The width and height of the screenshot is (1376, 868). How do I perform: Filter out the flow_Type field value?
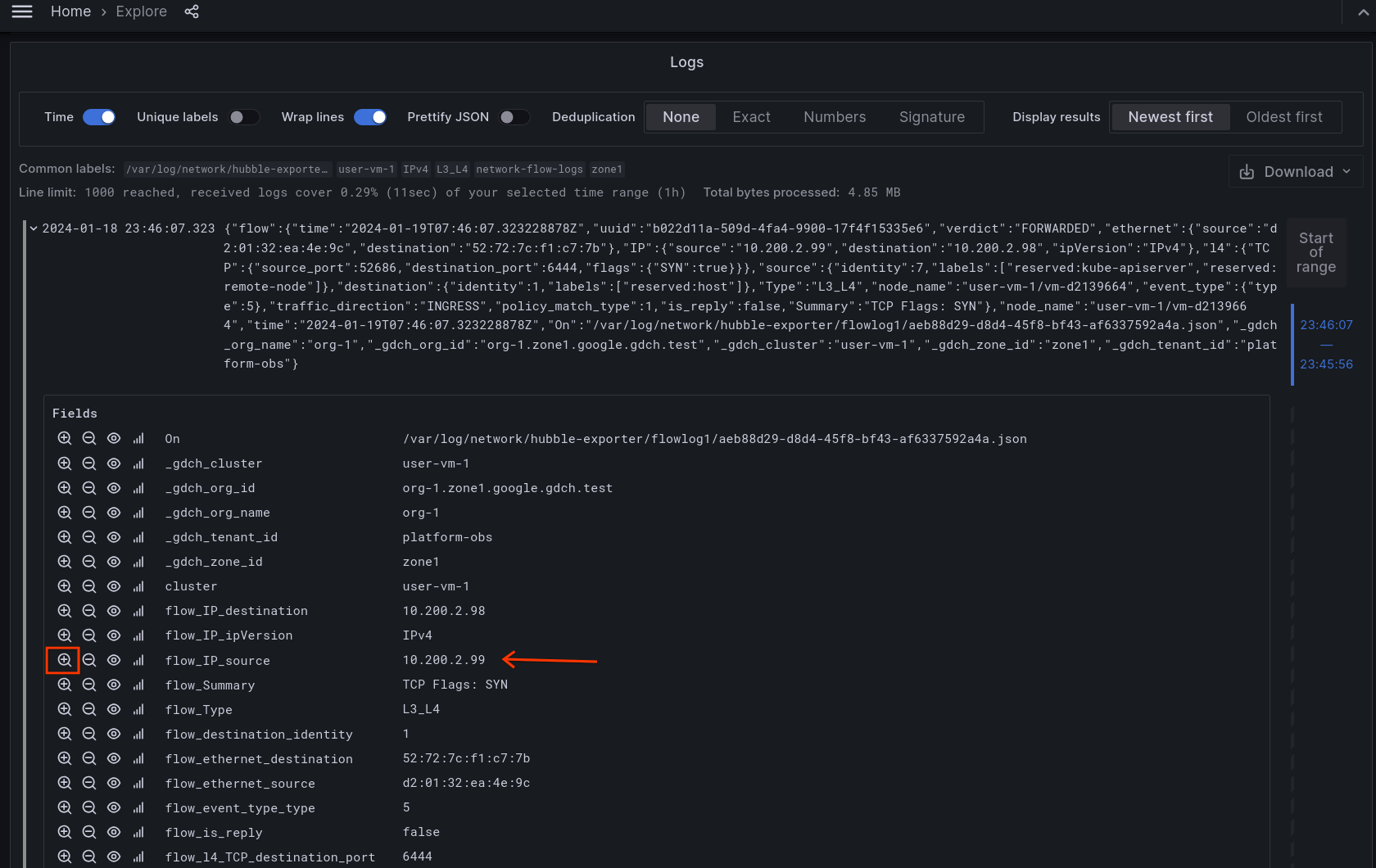89,709
